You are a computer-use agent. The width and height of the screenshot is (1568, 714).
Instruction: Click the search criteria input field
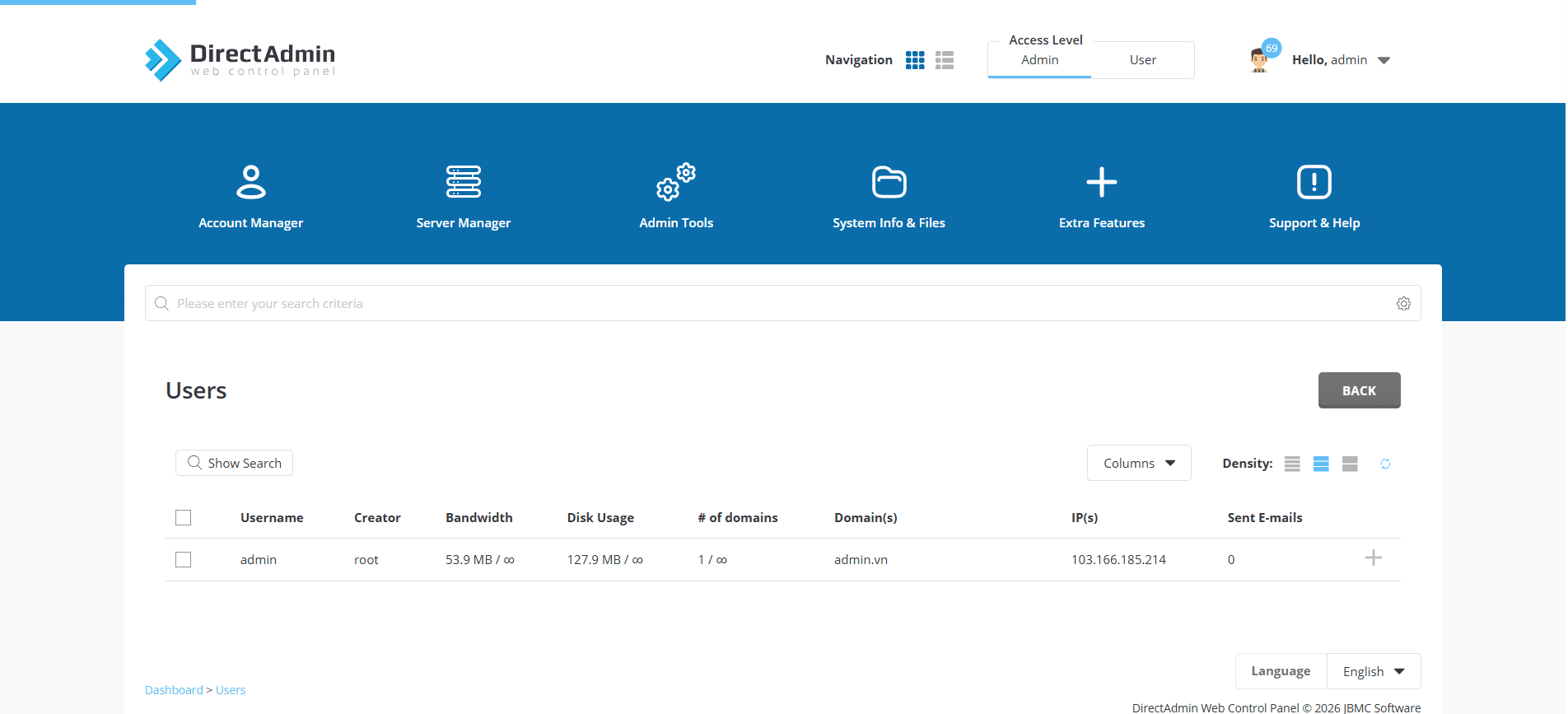coord(774,304)
